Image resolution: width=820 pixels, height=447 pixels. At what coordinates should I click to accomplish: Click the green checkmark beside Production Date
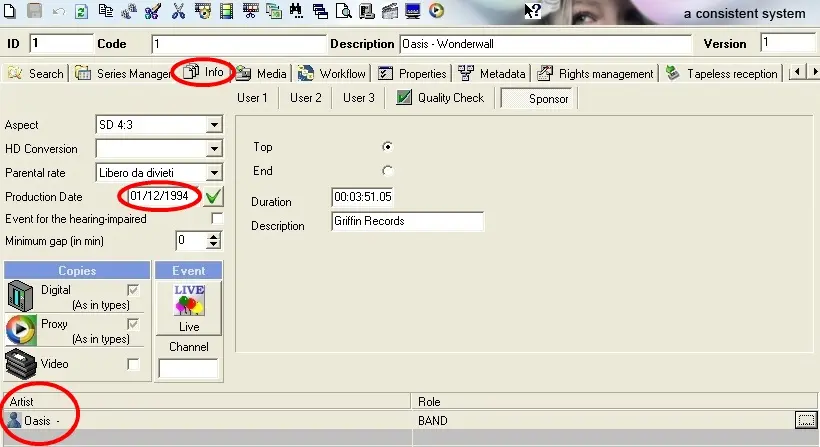pyautogui.click(x=213, y=196)
